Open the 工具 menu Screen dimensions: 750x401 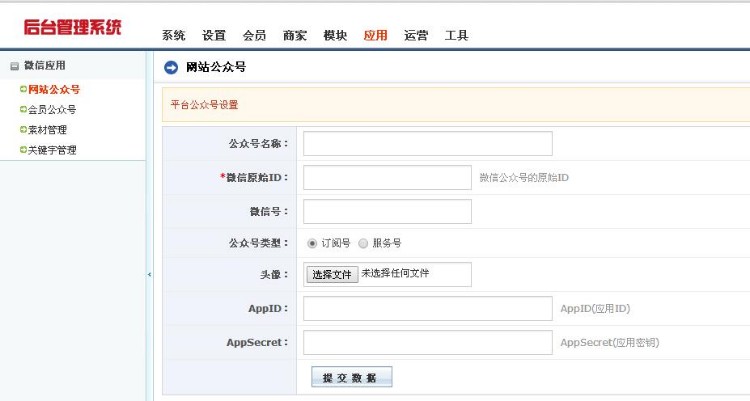click(456, 35)
